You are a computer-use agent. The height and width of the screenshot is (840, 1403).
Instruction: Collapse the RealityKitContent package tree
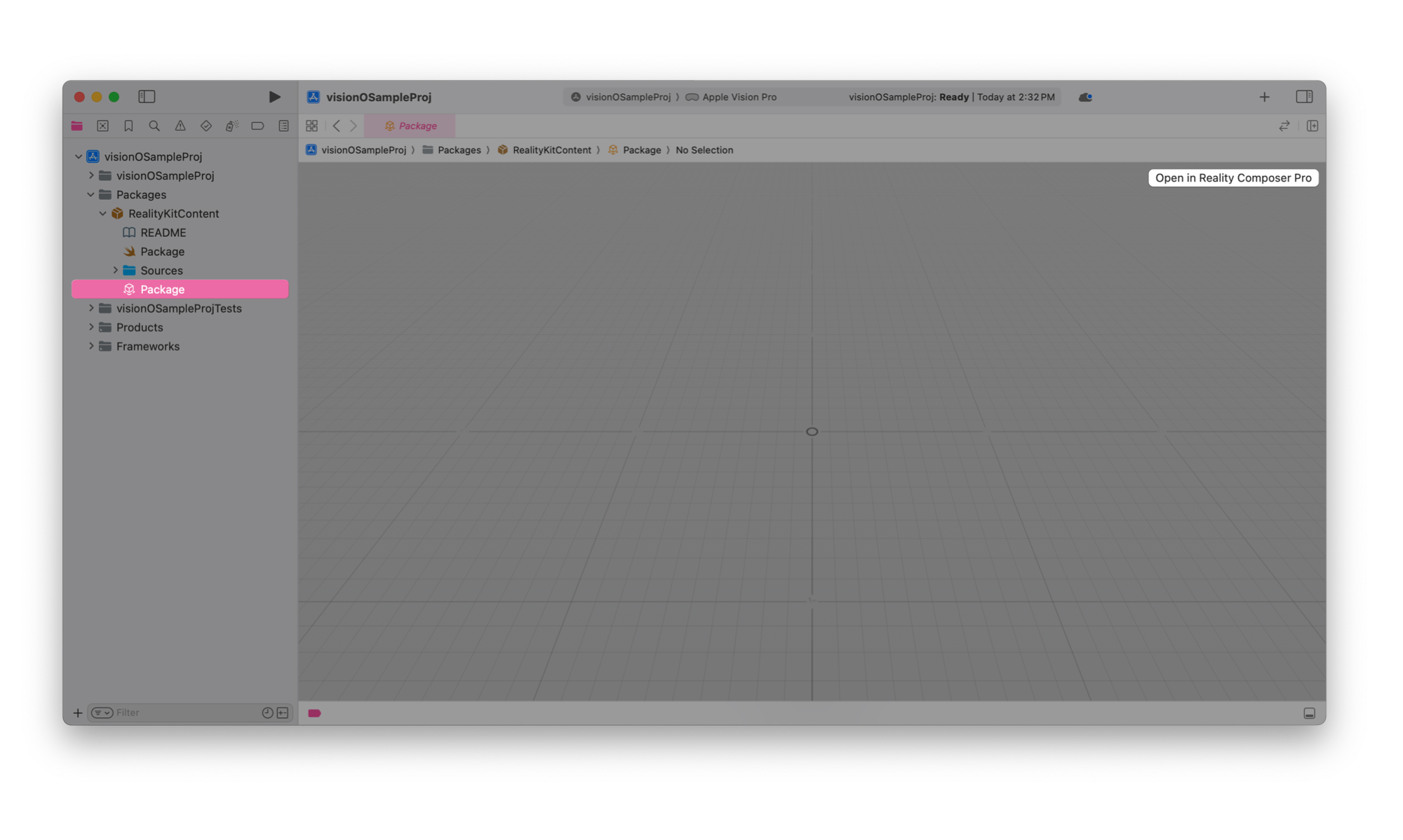click(x=102, y=213)
